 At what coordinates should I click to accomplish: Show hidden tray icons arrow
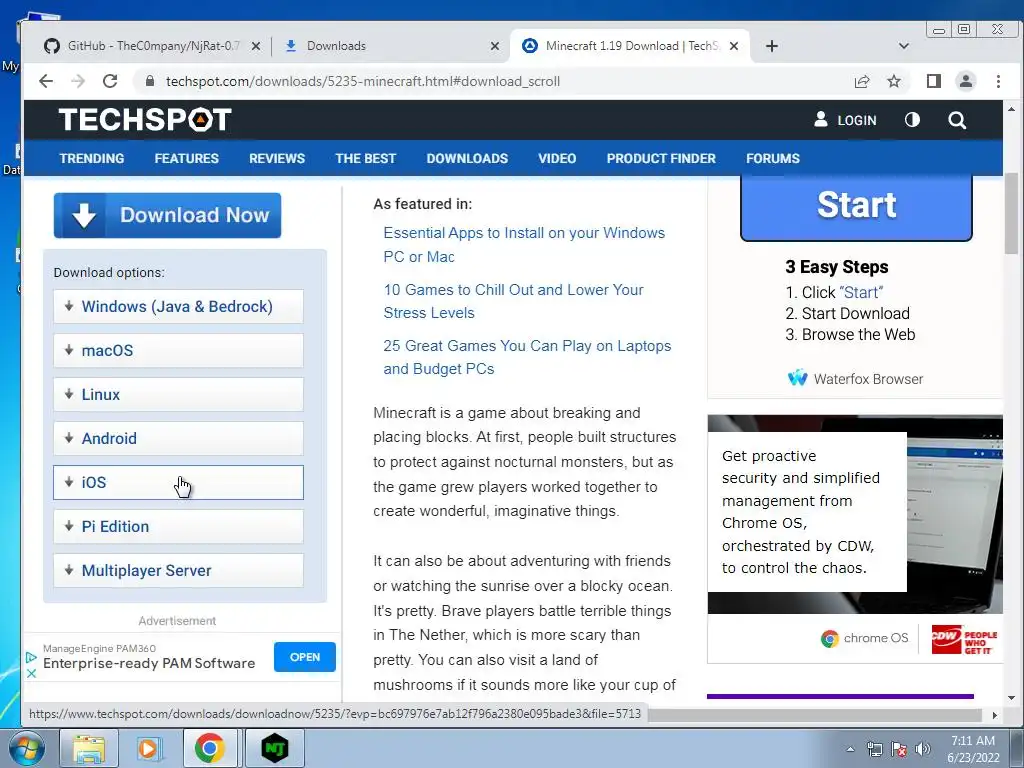coord(850,749)
